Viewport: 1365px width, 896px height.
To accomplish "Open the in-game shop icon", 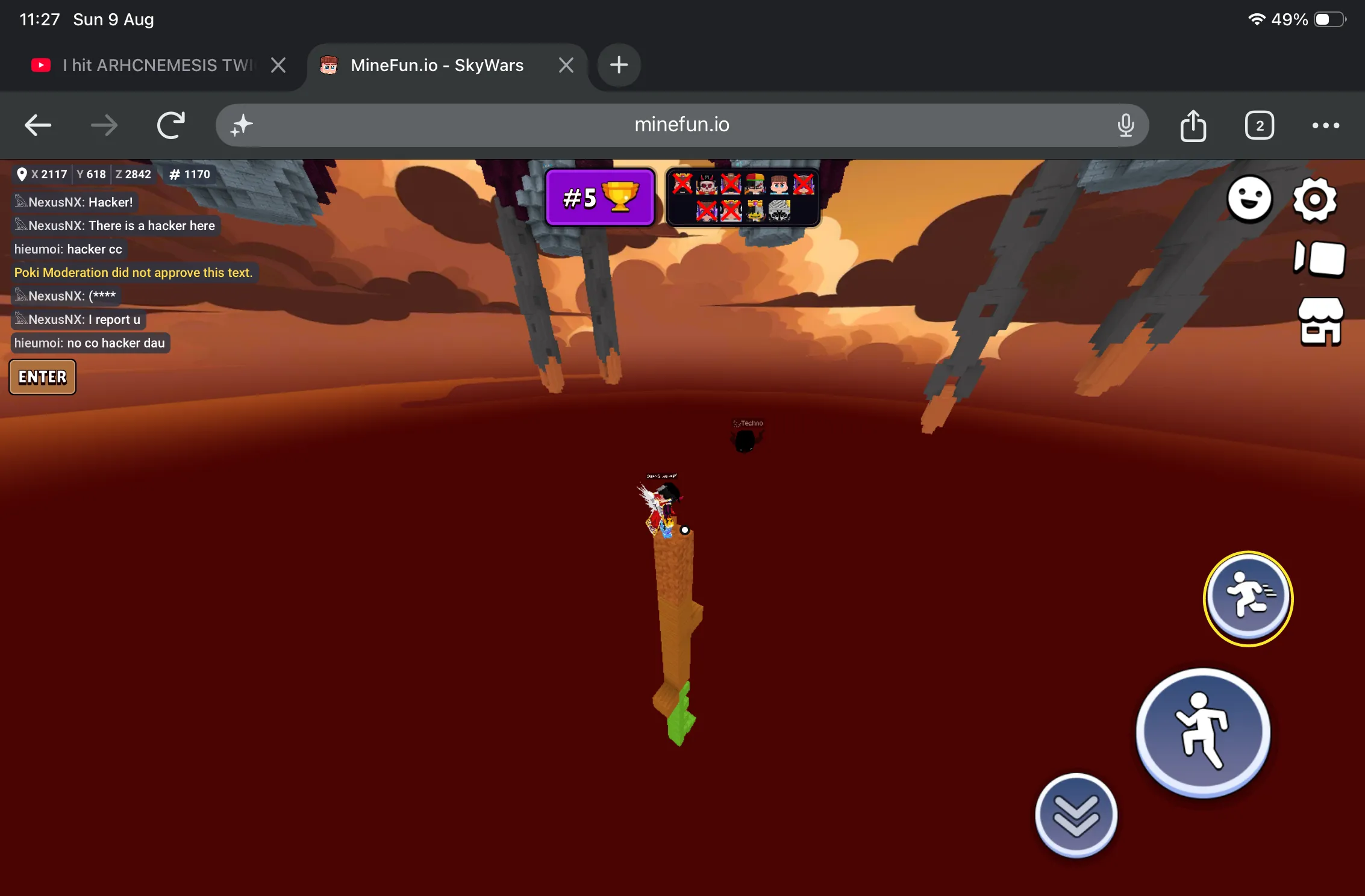I will [x=1320, y=322].
